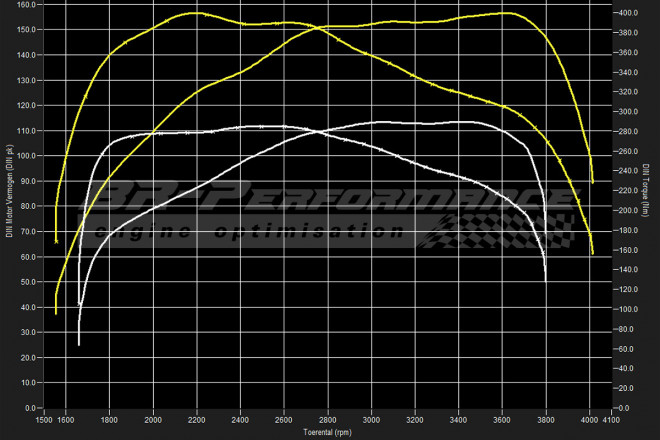Click the "Toerental (rpm)" x-axis title
This screenshot has height=440, width=660.
(329, 433)
